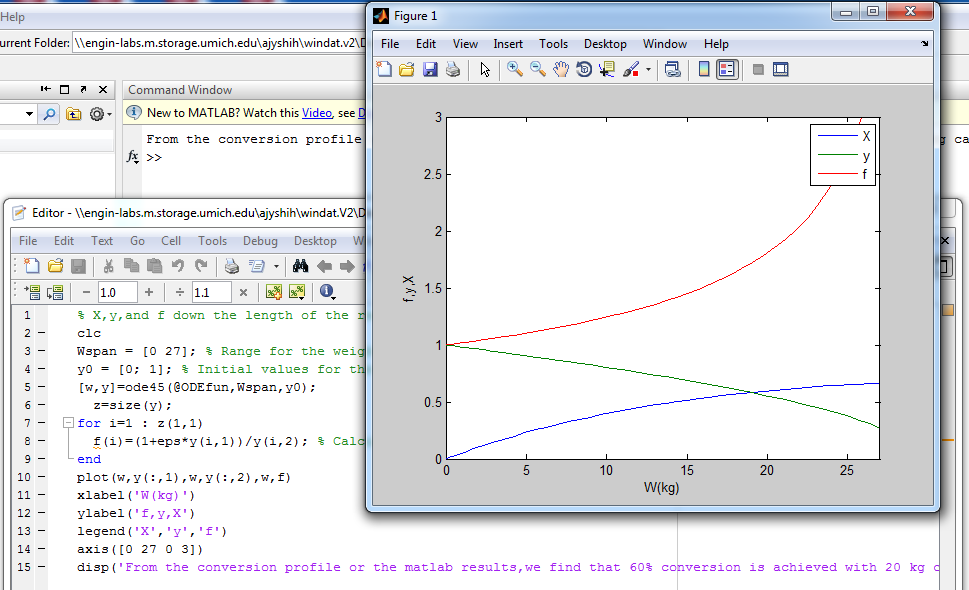Viewport: 969px width, 590px height.
Task: Expand the dropdown arrow beside Editor publish icon
Action: point(276,266)
